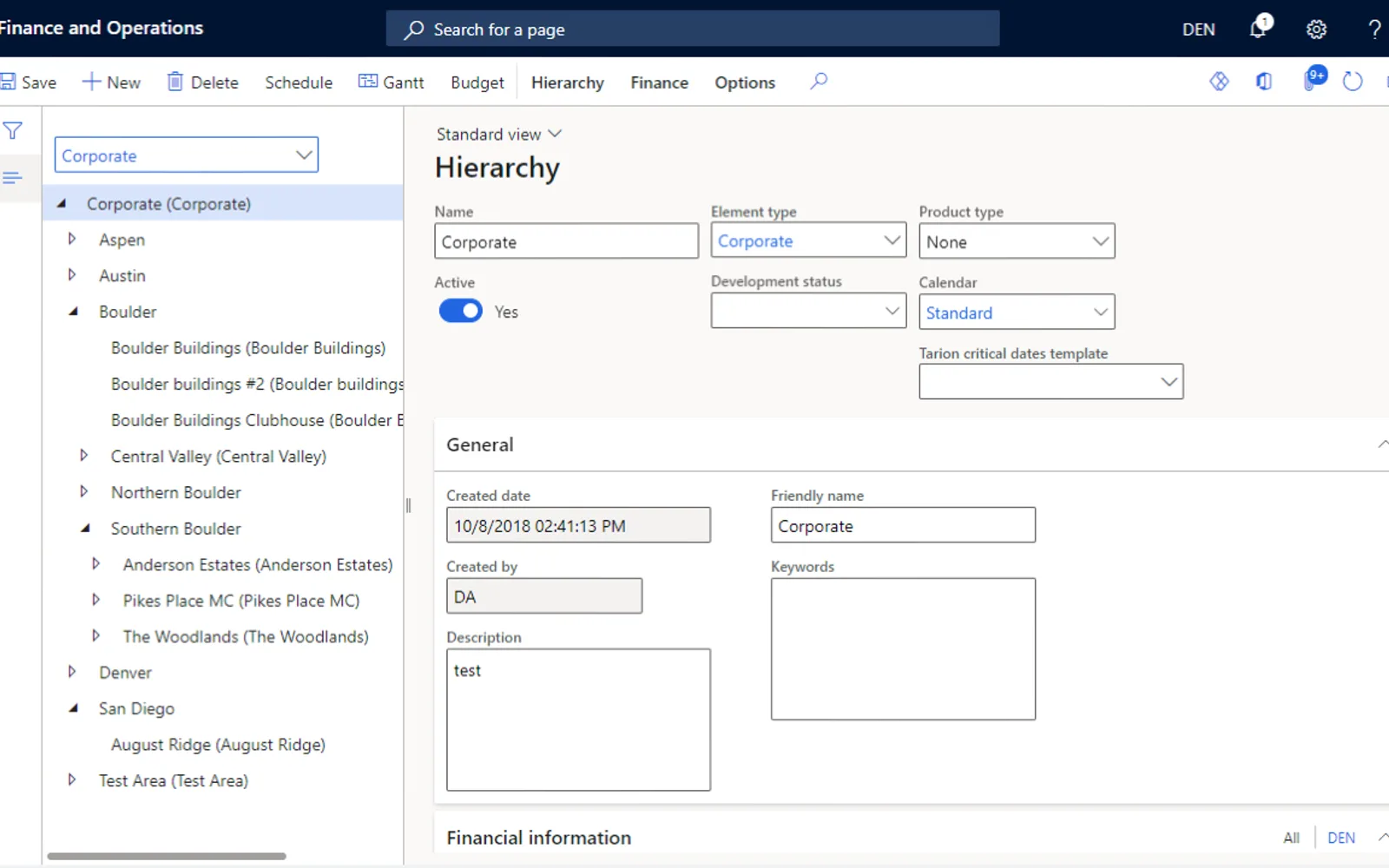Open the Options tab
The width and height of the screenshot is (1389, 868).
pyautogui.click(x=745, y=82)
